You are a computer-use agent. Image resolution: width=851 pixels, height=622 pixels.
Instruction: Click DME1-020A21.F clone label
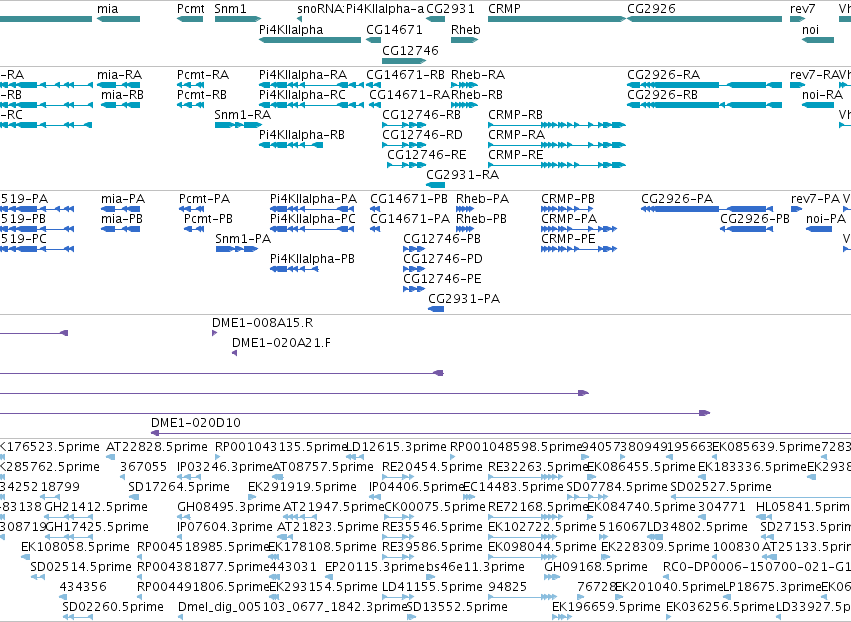(282, 343)
